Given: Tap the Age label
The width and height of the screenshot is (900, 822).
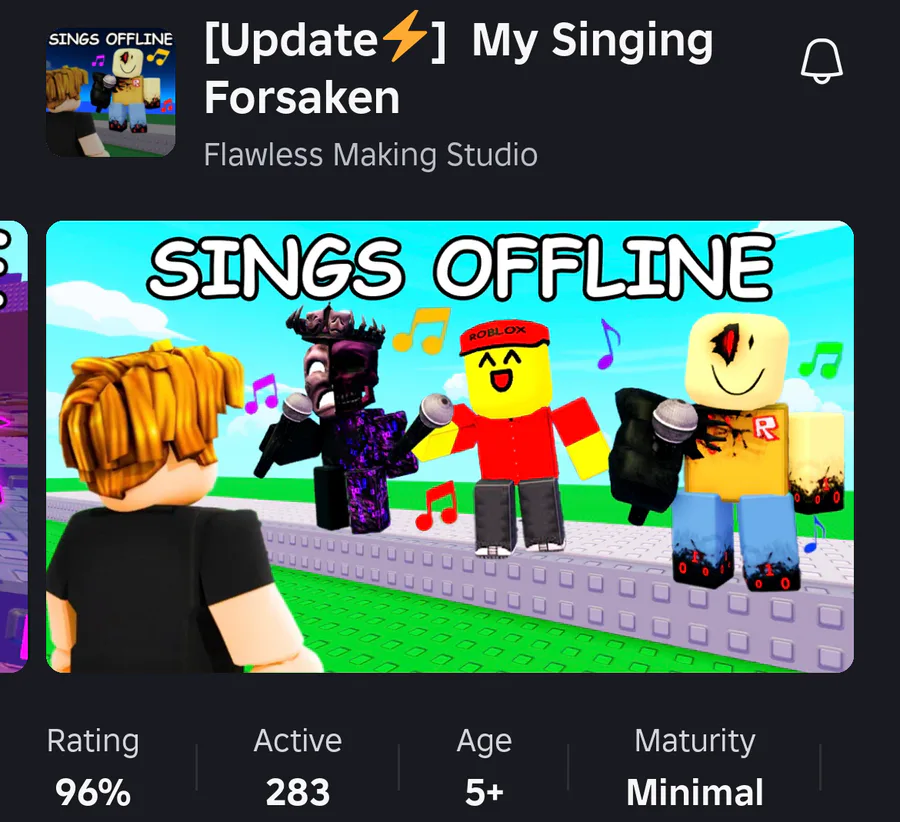Looking at the screenshot, I should (484, 742).
